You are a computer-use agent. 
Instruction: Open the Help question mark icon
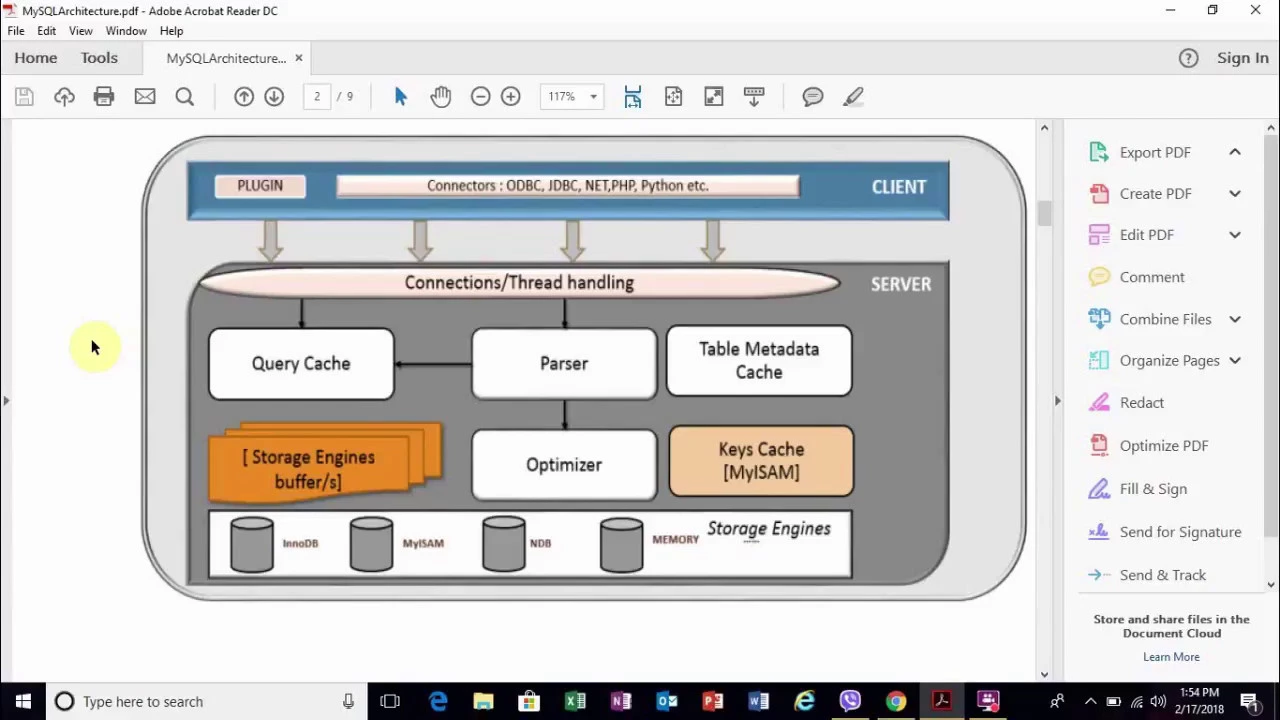click(1188, 58)
